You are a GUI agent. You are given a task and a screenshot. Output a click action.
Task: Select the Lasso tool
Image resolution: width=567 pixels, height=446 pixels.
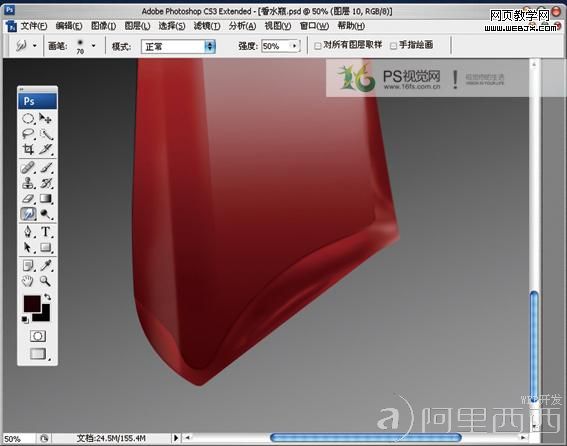click(x=28, y=134)
